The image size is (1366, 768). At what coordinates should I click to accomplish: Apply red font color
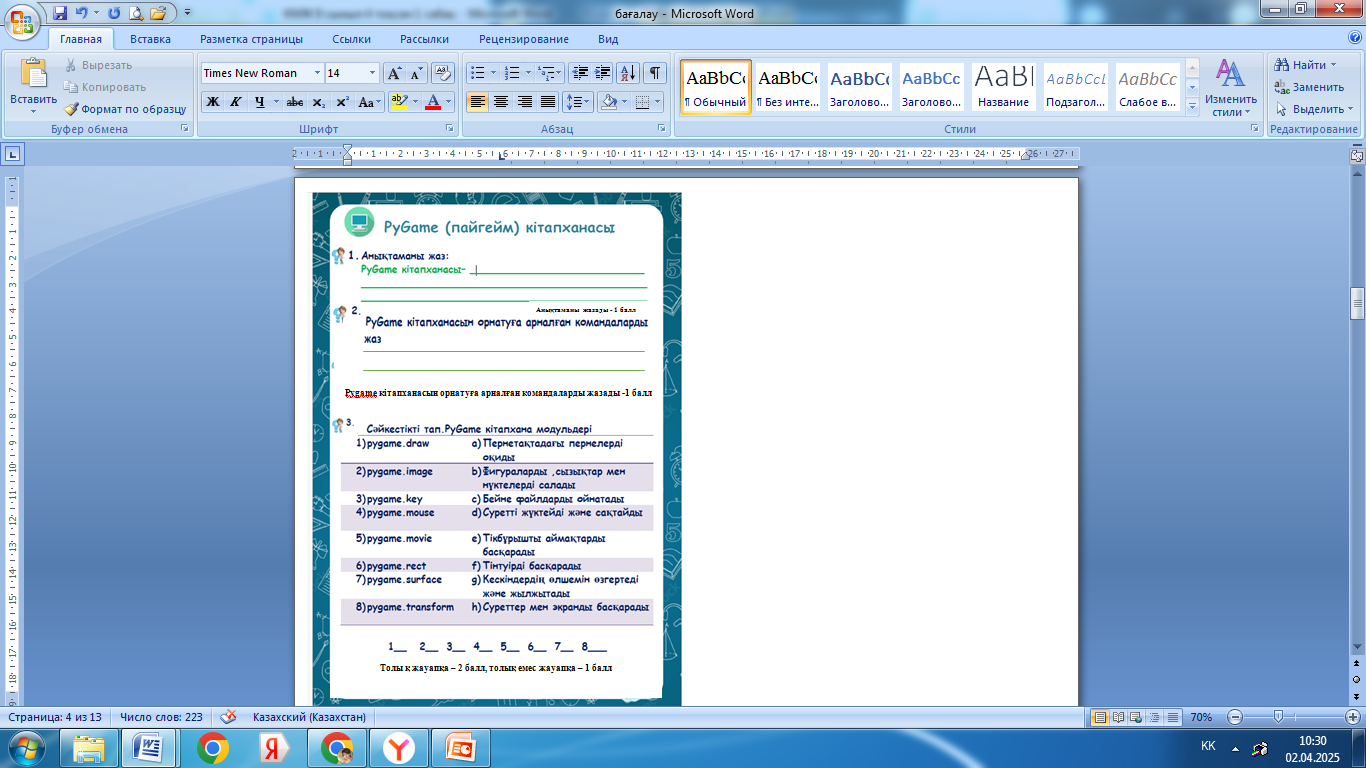[x=432, y=102]
